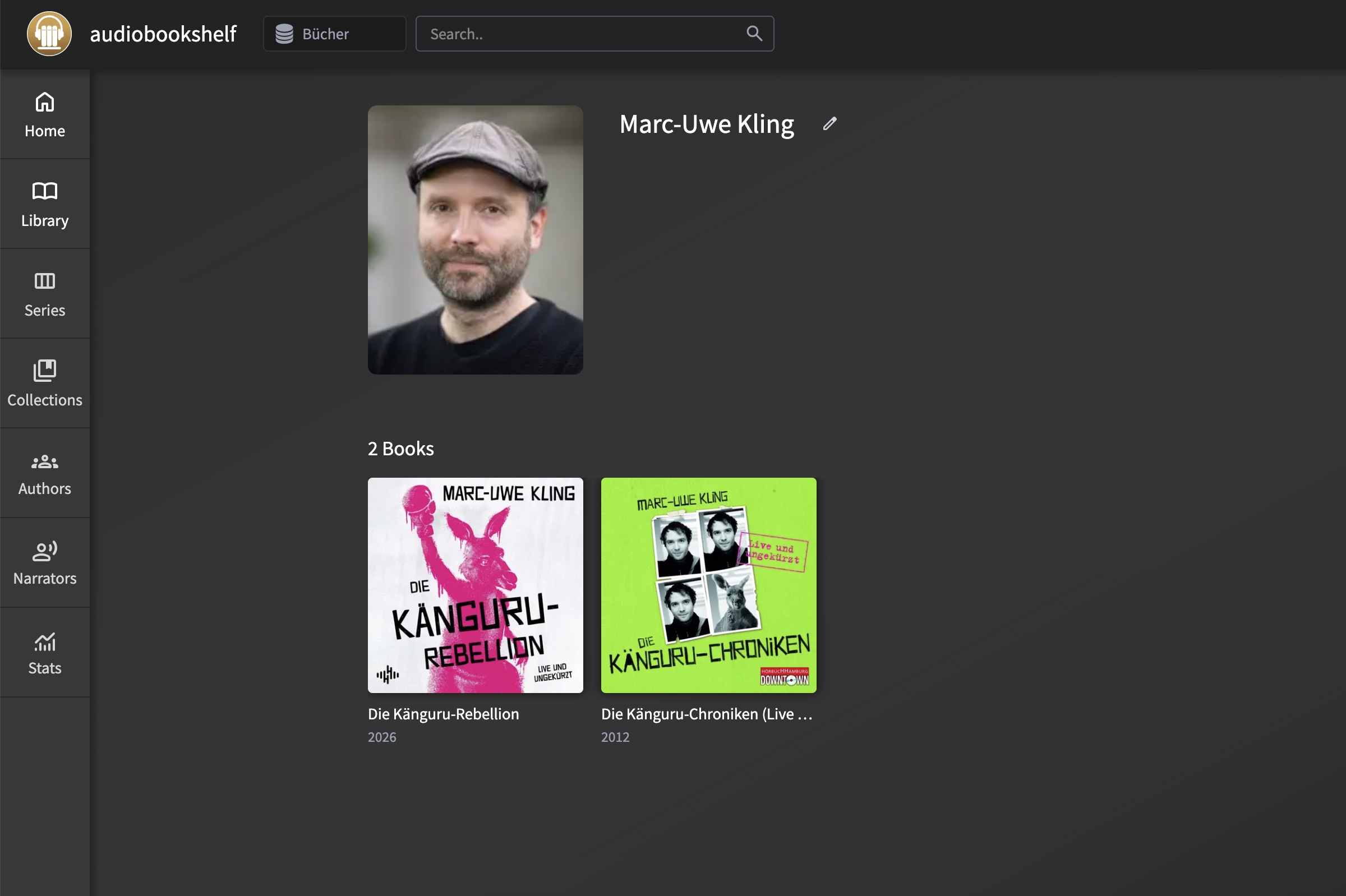The width and height of the screenshot is (1346, 896).
Task: Focus the Search input field
Action: (x=580, y=34)
